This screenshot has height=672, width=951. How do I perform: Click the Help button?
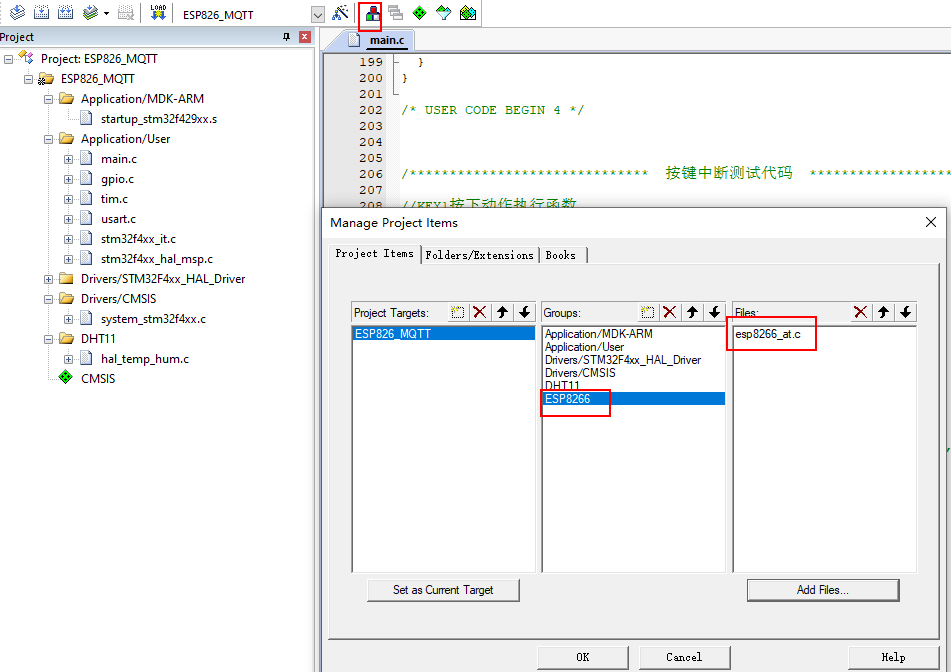(893, 657)
